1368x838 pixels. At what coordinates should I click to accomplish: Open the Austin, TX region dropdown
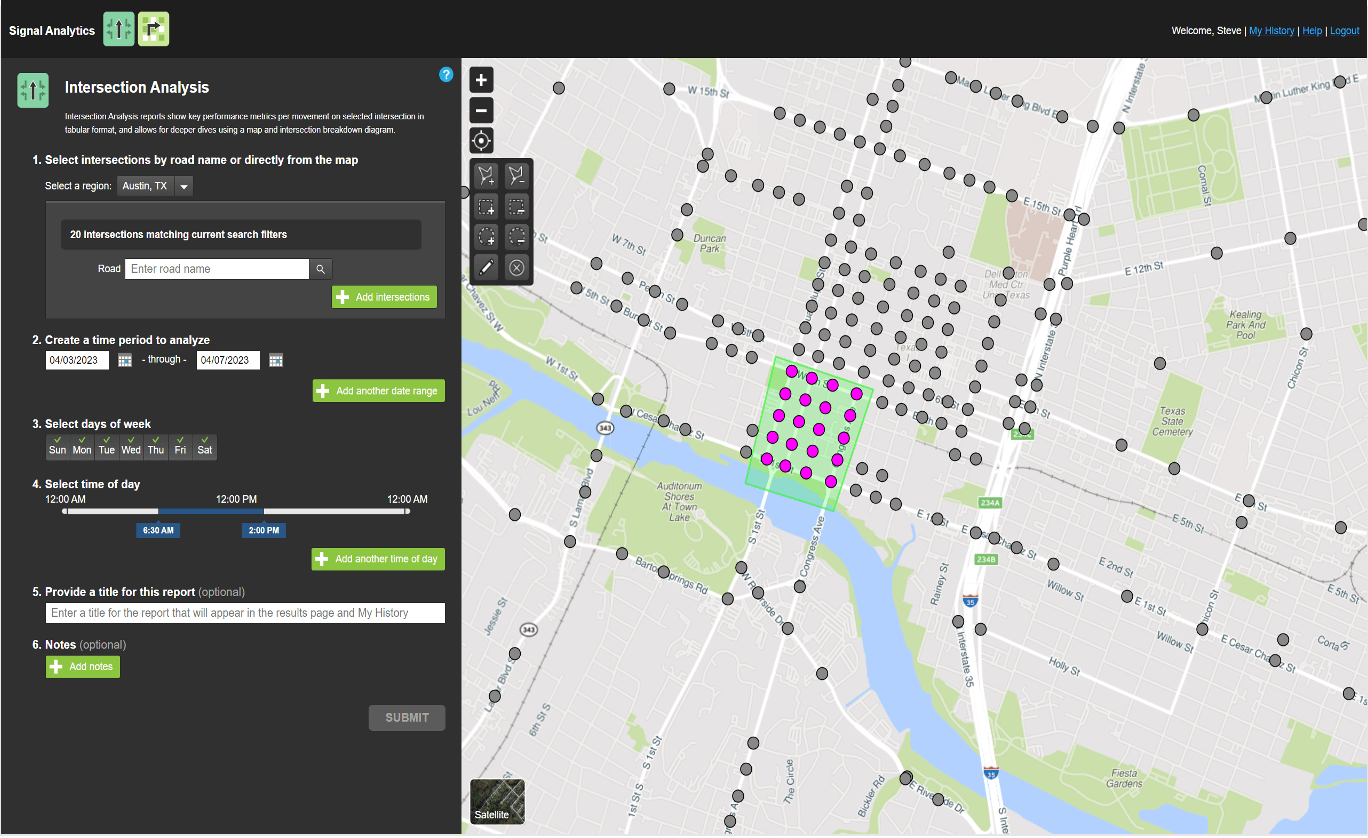[x=155, y=186]
